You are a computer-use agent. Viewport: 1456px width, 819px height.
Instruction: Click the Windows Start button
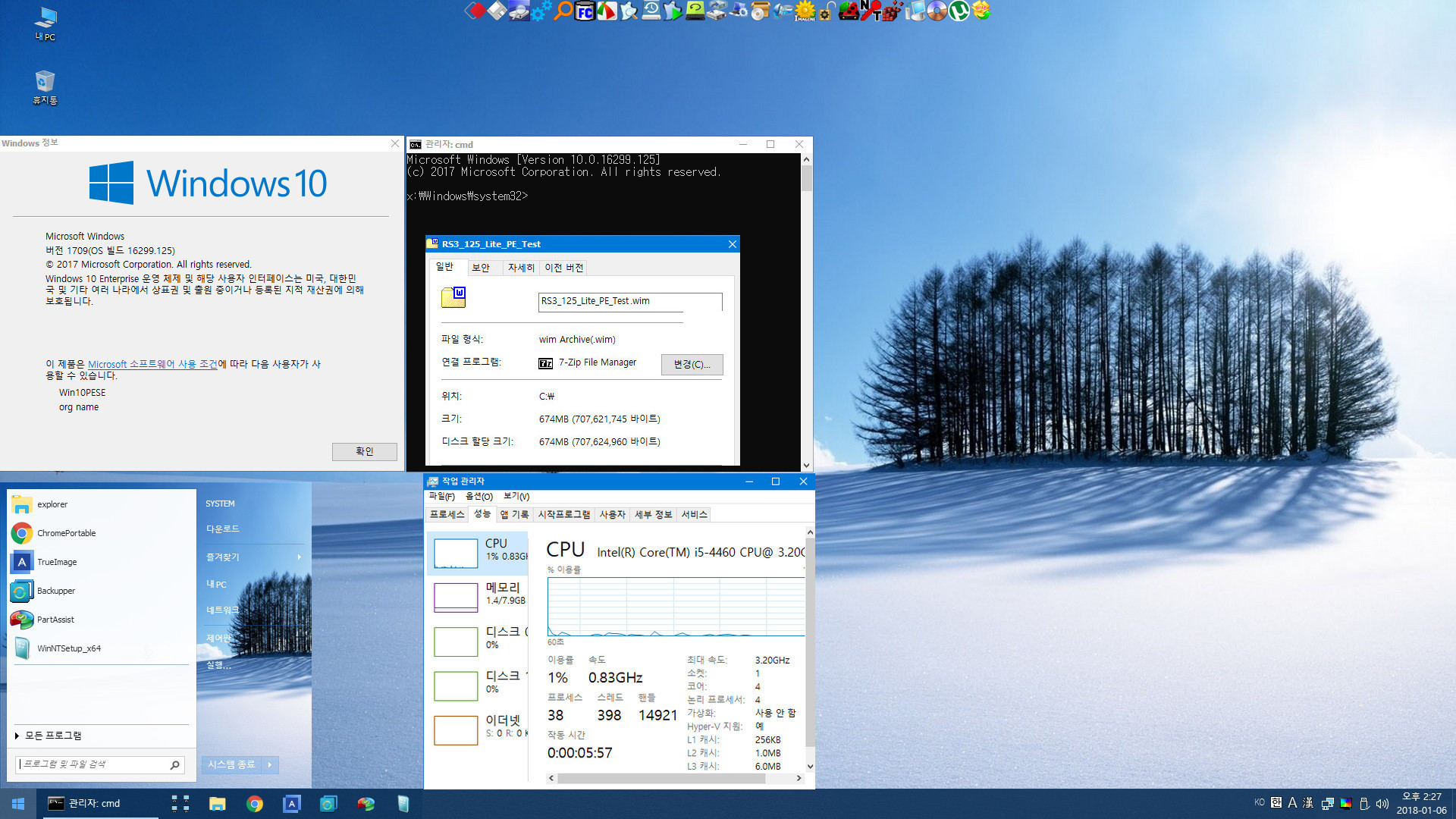[18, 804]
